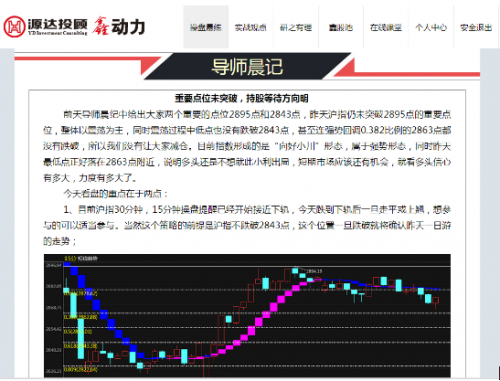Open the 操盘晨练 tab

[x=206, y=27]
